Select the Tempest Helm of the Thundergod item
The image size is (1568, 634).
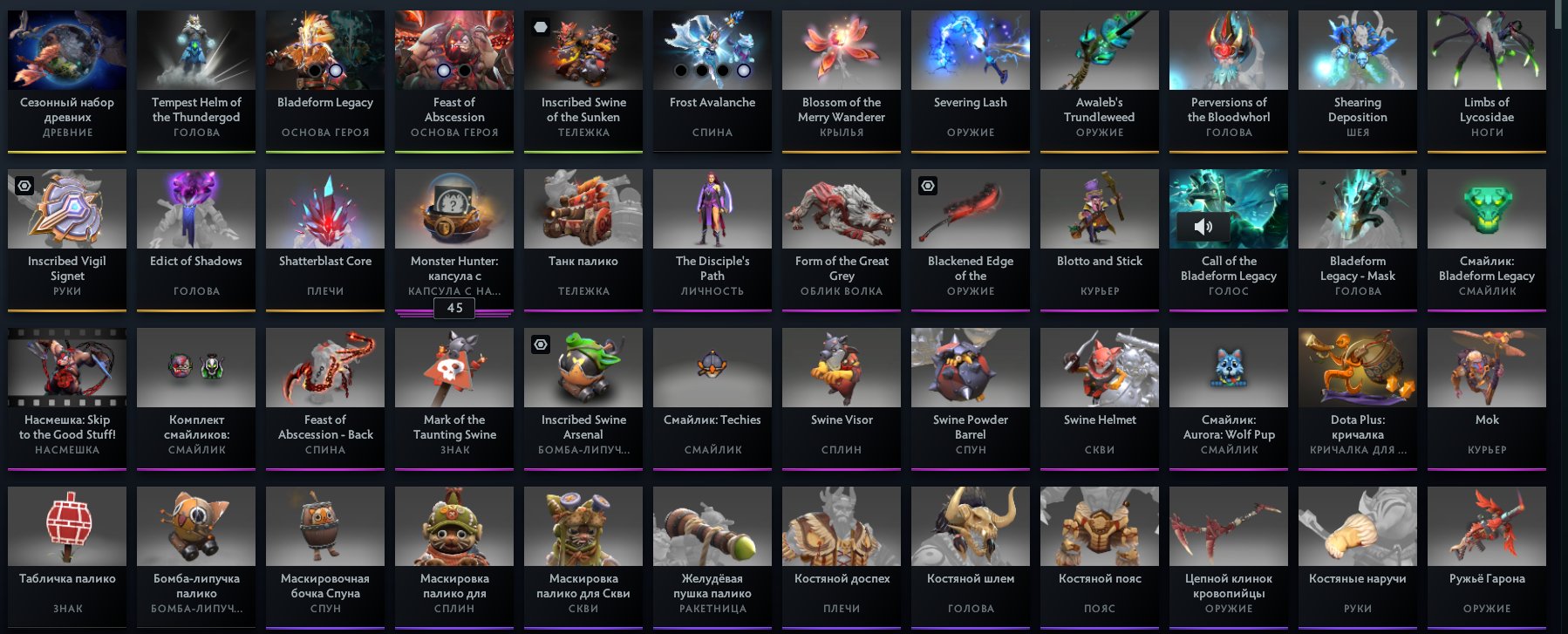[196, 81]
